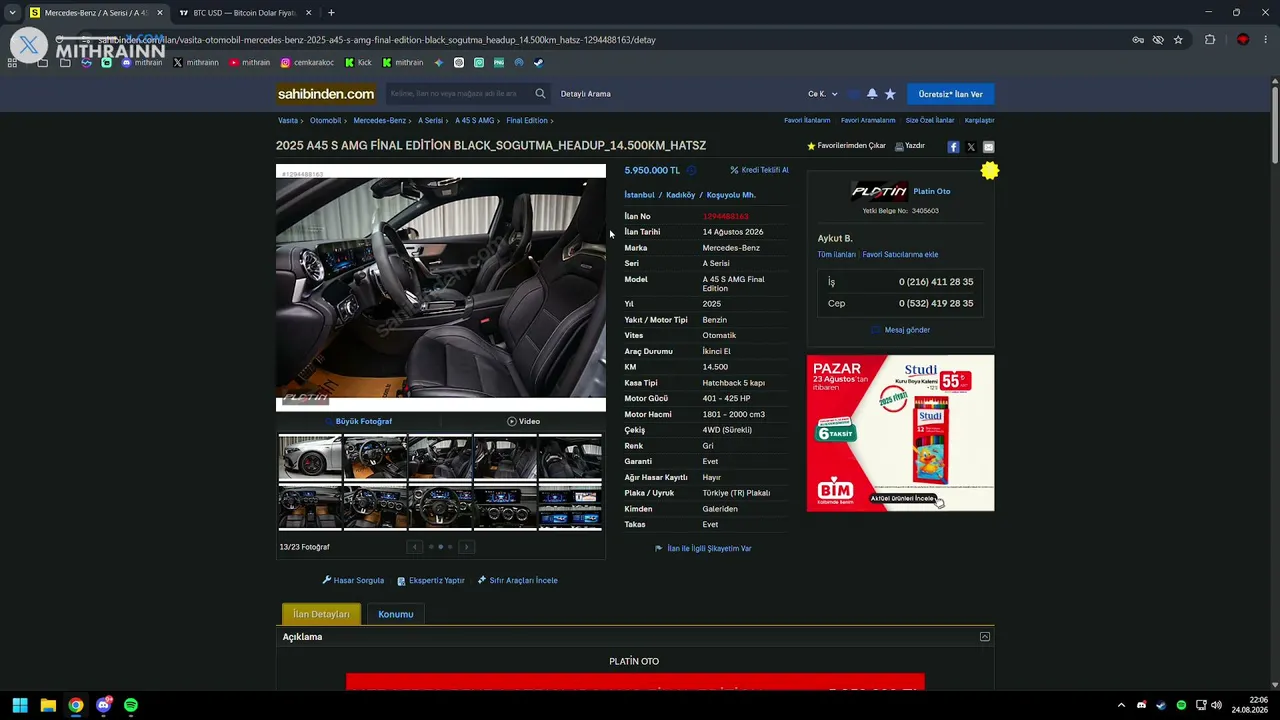This screenshot has height=720, width=1280.
Task: Open Büyük Fotoğraf view
Action: point(358,421)
